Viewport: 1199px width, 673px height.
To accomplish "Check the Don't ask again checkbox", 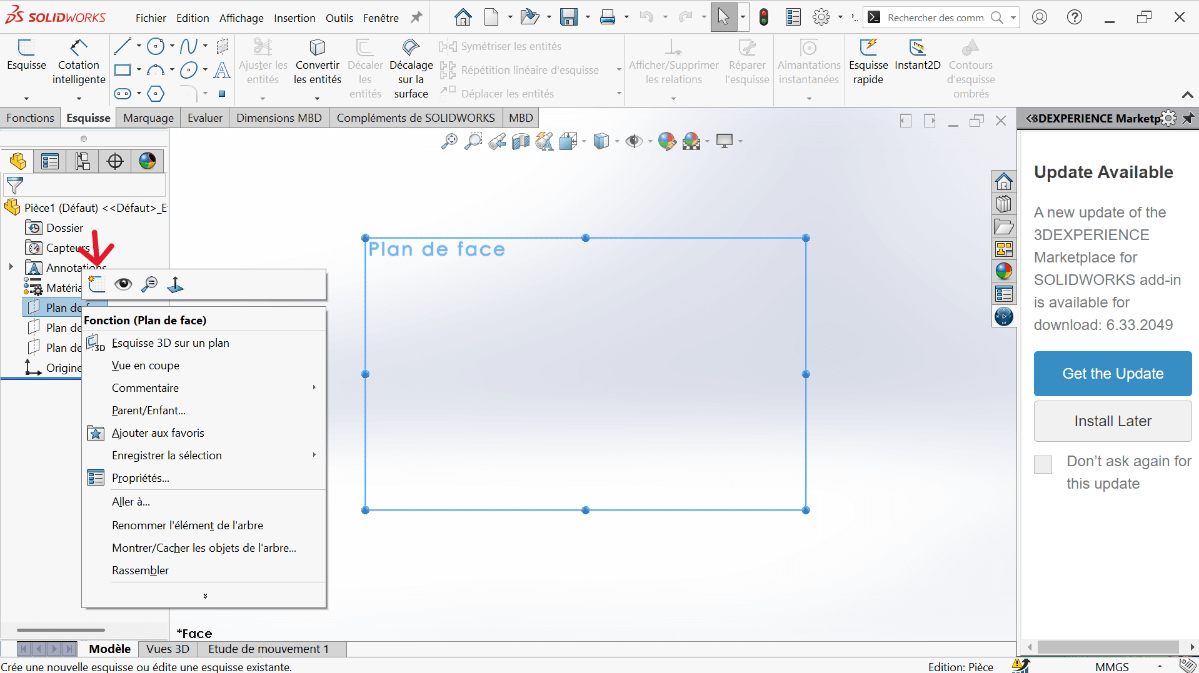I will point(1043,464).
